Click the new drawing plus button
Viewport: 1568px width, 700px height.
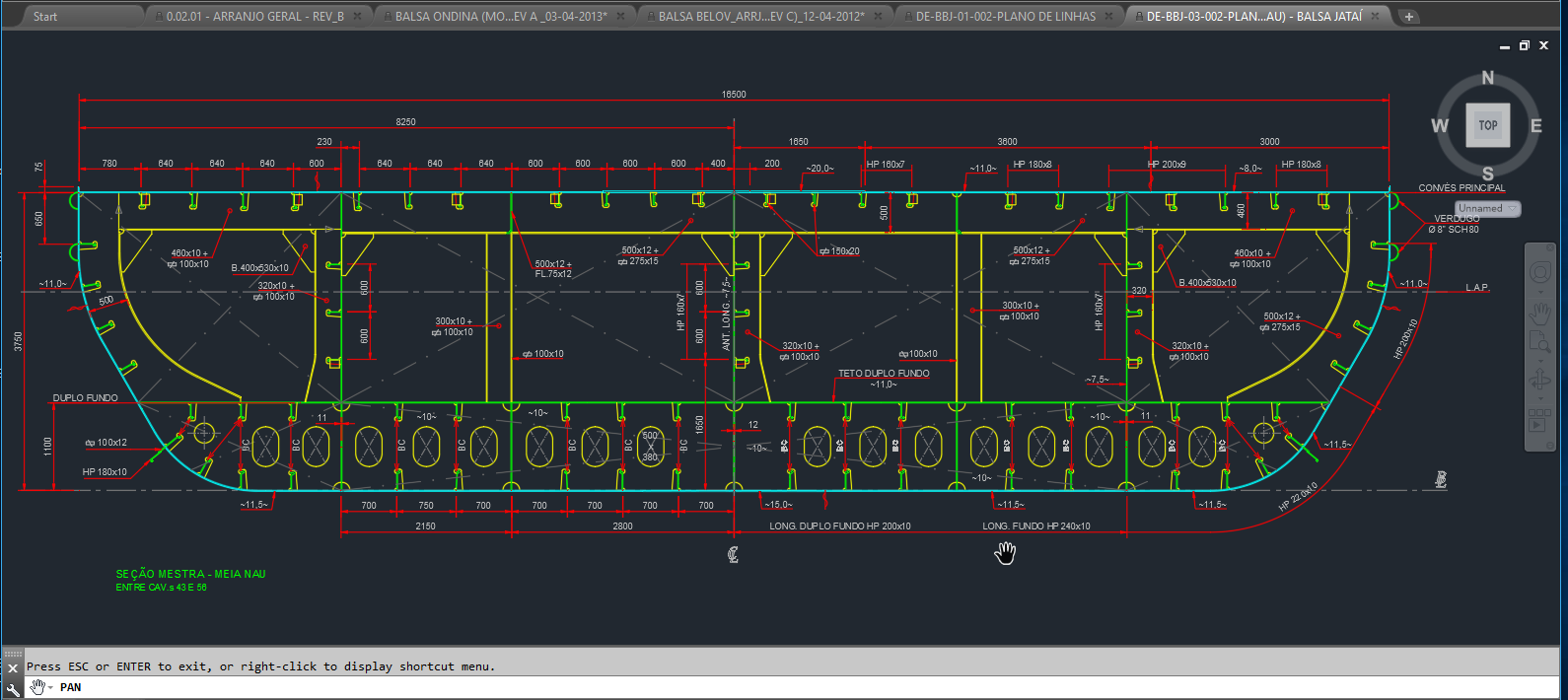point(1409,17)
